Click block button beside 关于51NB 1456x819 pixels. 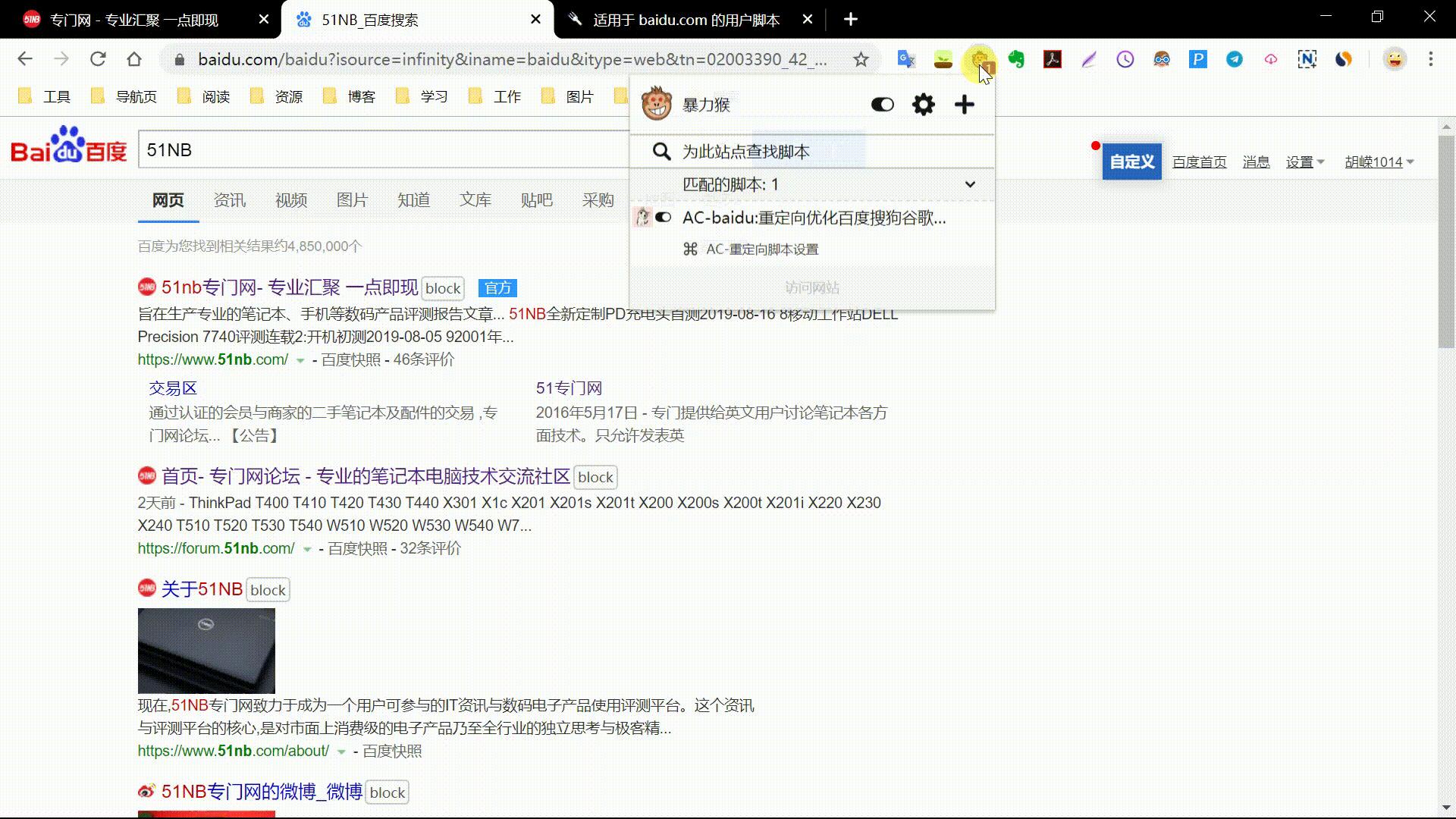tap(268, 590)
